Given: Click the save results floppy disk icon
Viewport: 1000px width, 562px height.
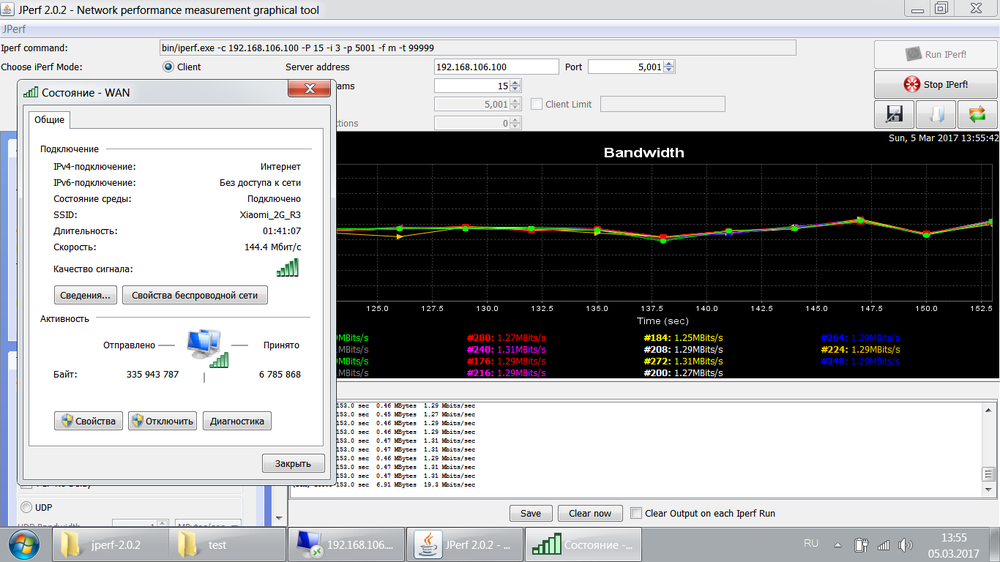Looking at the screenshot, I should tap(894, 115).
